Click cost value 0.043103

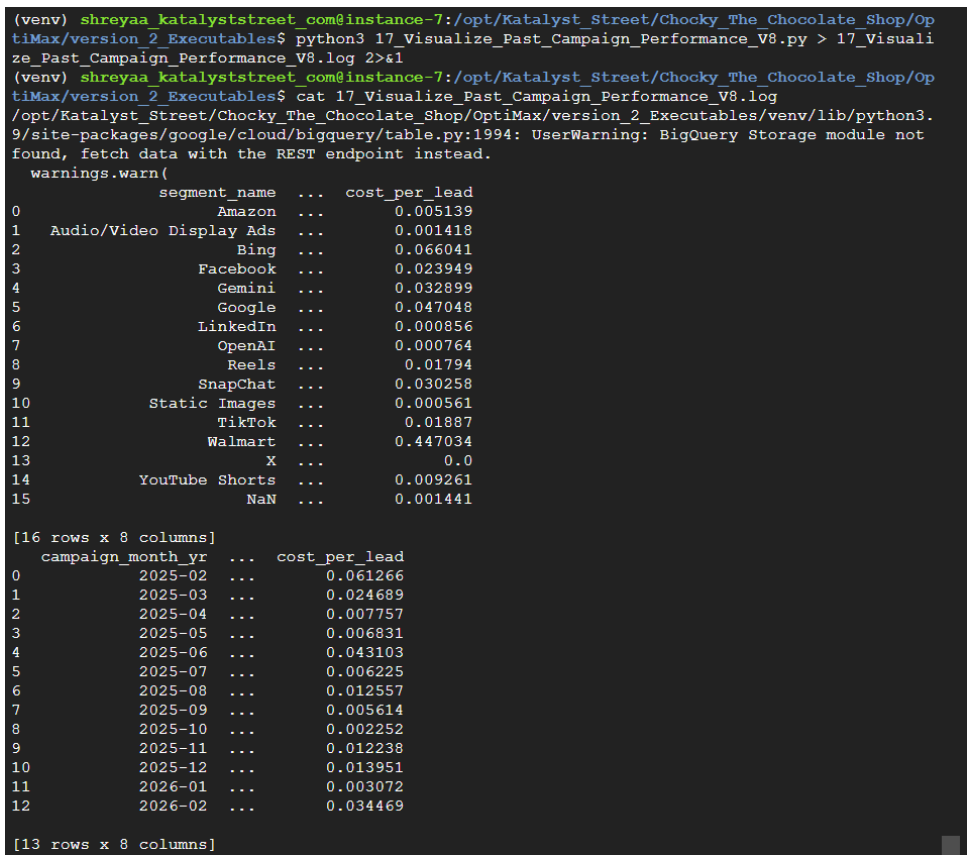point(364,653)
